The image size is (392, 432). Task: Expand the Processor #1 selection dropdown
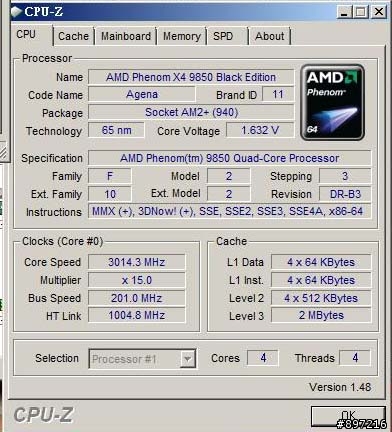(187, 359)
